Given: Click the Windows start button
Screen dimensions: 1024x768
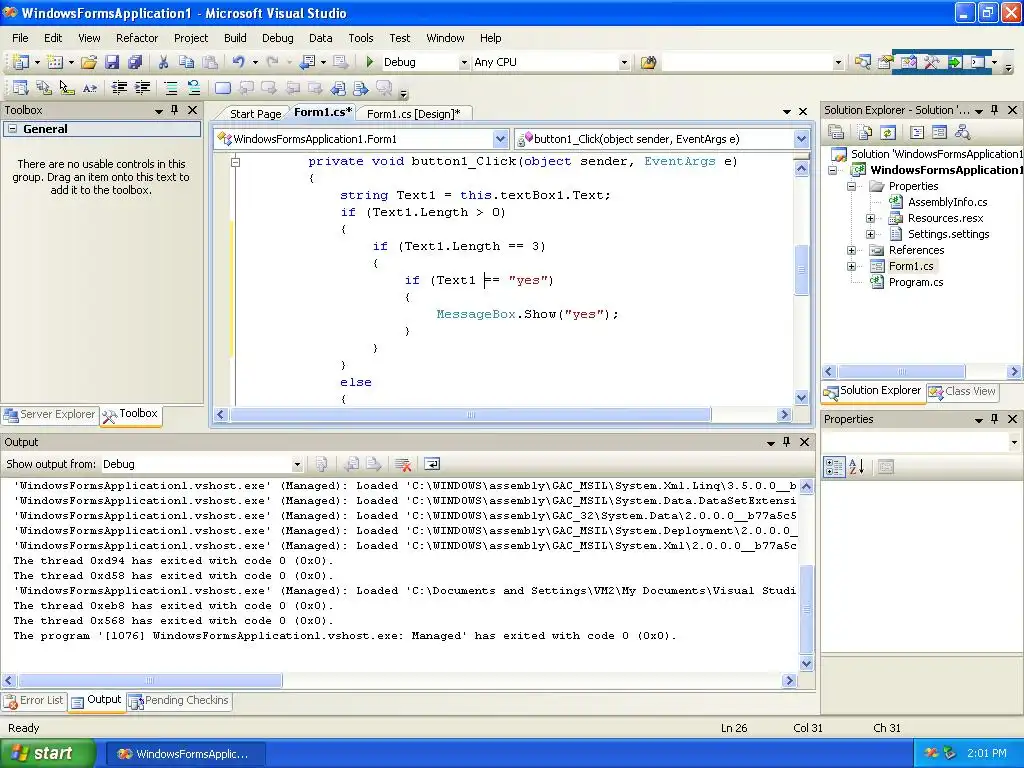Looking at the screenshot, I should (48, 754).
